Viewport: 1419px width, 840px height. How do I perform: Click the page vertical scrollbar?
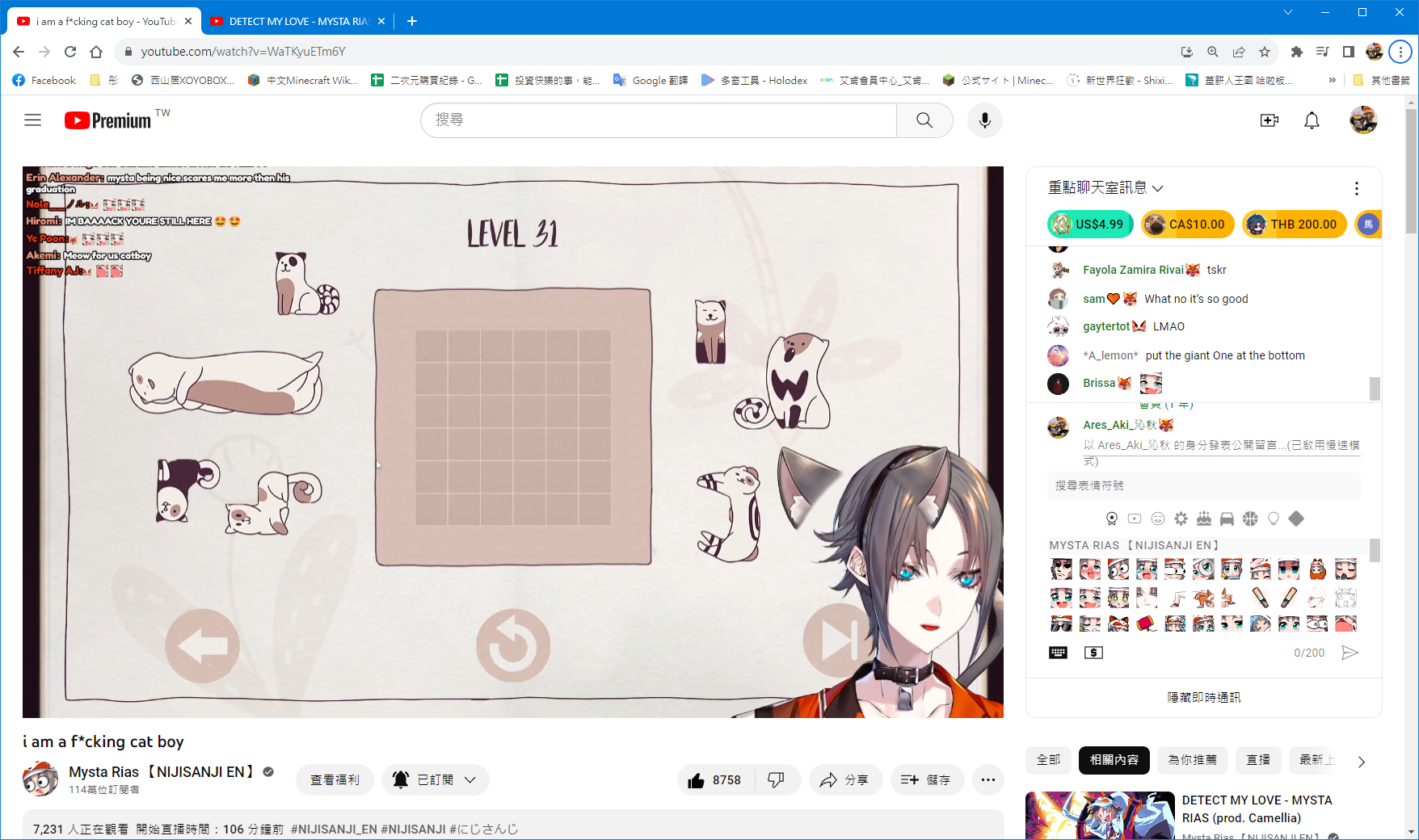(x=1411, y=170)
